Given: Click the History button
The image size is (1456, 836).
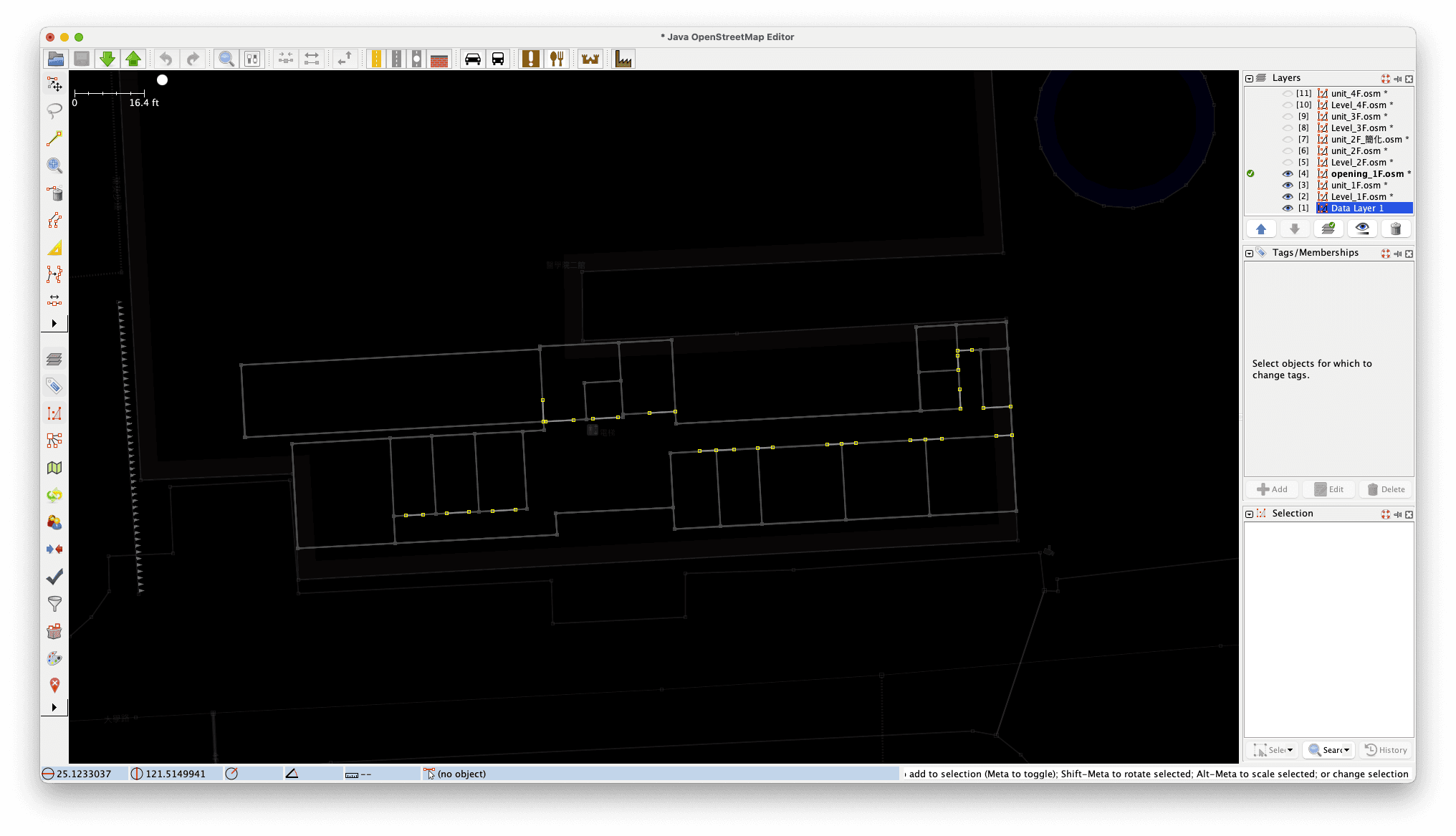Looking at the screenshot, I should (1386, 750).
